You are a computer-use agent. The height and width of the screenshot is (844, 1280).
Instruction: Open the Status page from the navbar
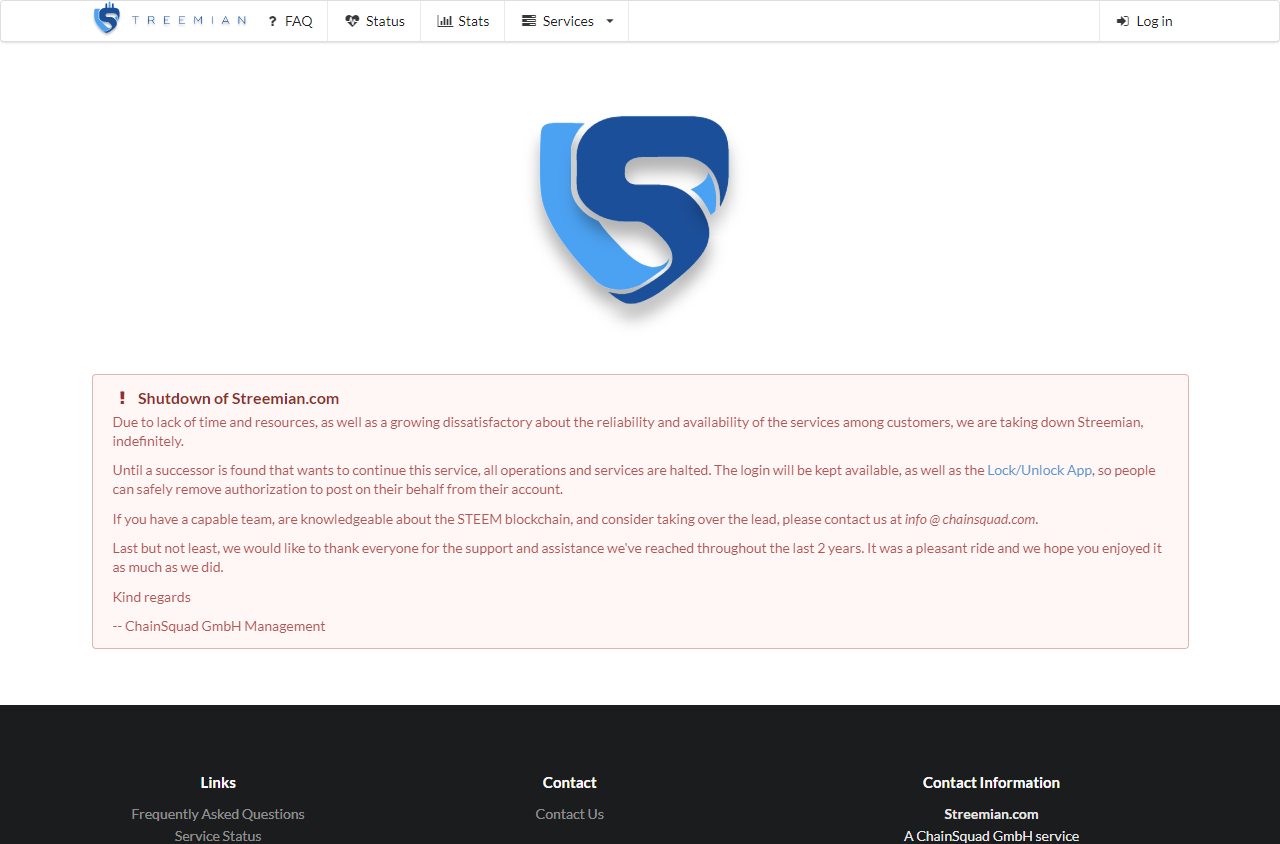(383, 20)
